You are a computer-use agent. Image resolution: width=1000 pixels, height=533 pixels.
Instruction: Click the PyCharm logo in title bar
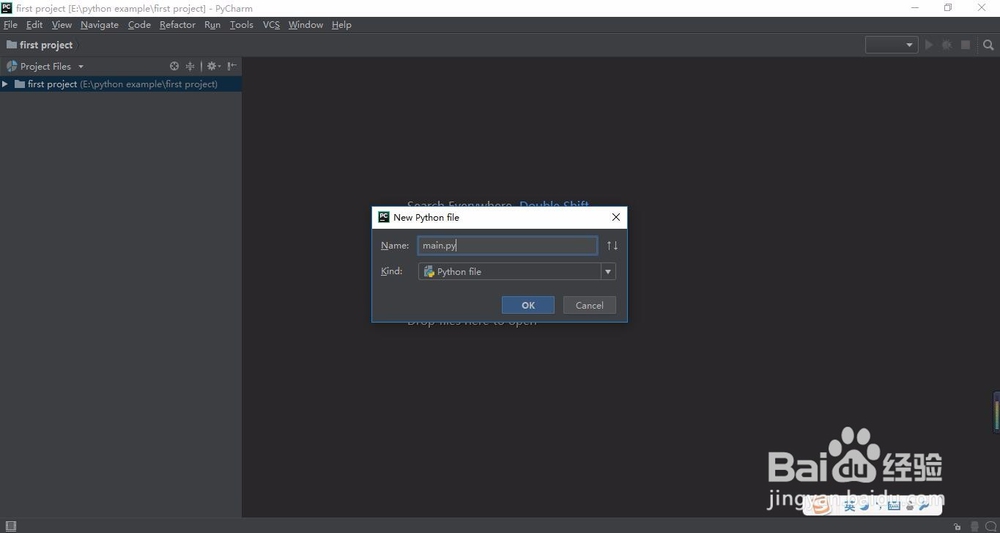(6, 8)
